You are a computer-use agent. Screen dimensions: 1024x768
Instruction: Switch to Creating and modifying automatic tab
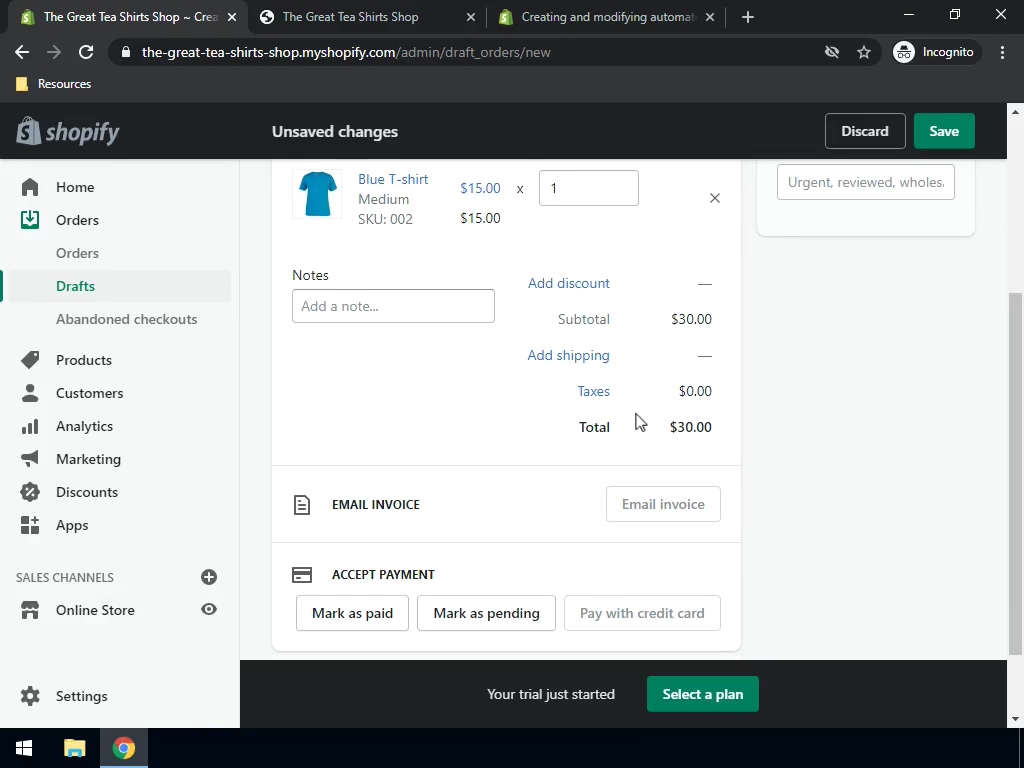[609, 17]
